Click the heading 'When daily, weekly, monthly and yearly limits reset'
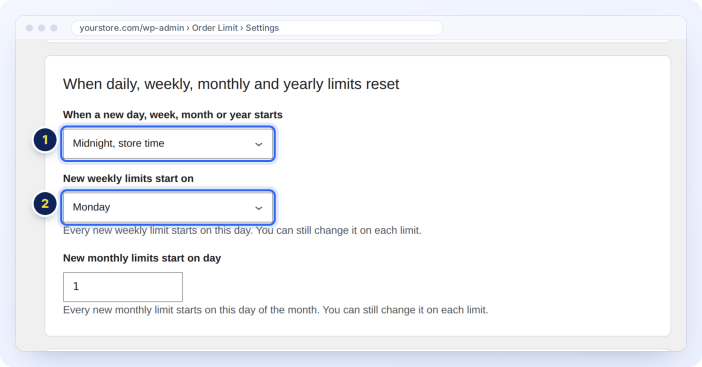The height and width of the screenshot is (367, 702). 231,84
